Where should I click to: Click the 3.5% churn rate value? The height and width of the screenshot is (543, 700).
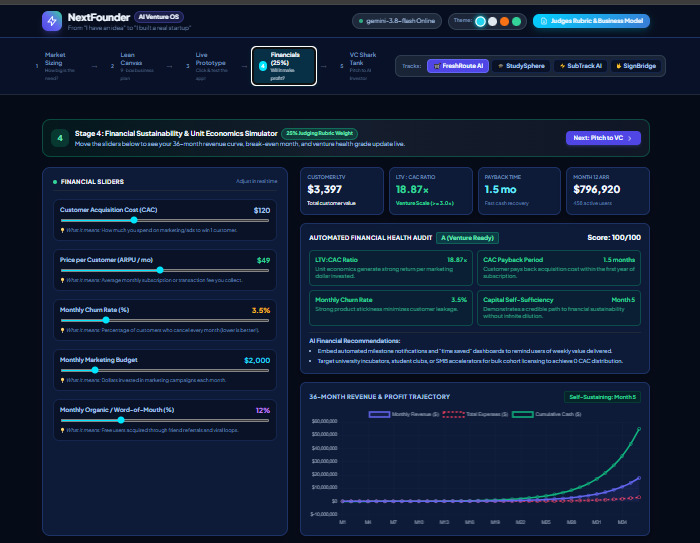(x=261, y=310)
